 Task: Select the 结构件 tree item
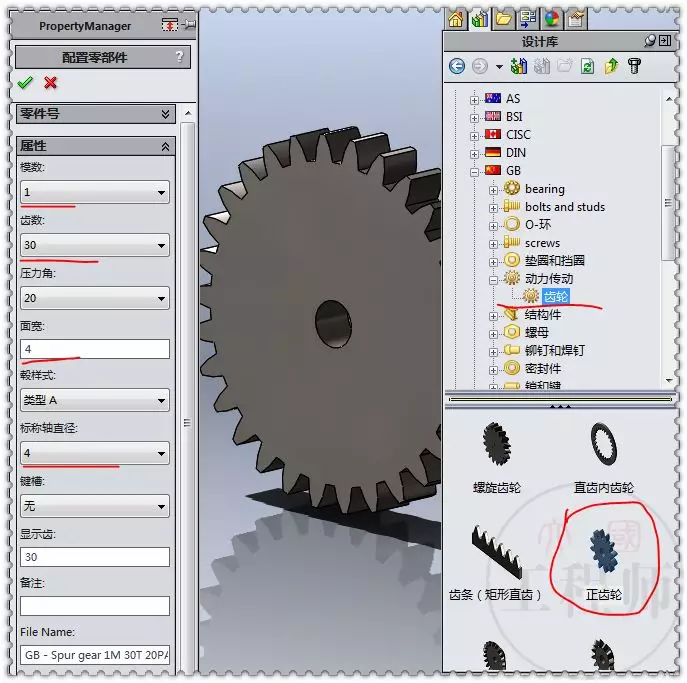tap(542, 315)
